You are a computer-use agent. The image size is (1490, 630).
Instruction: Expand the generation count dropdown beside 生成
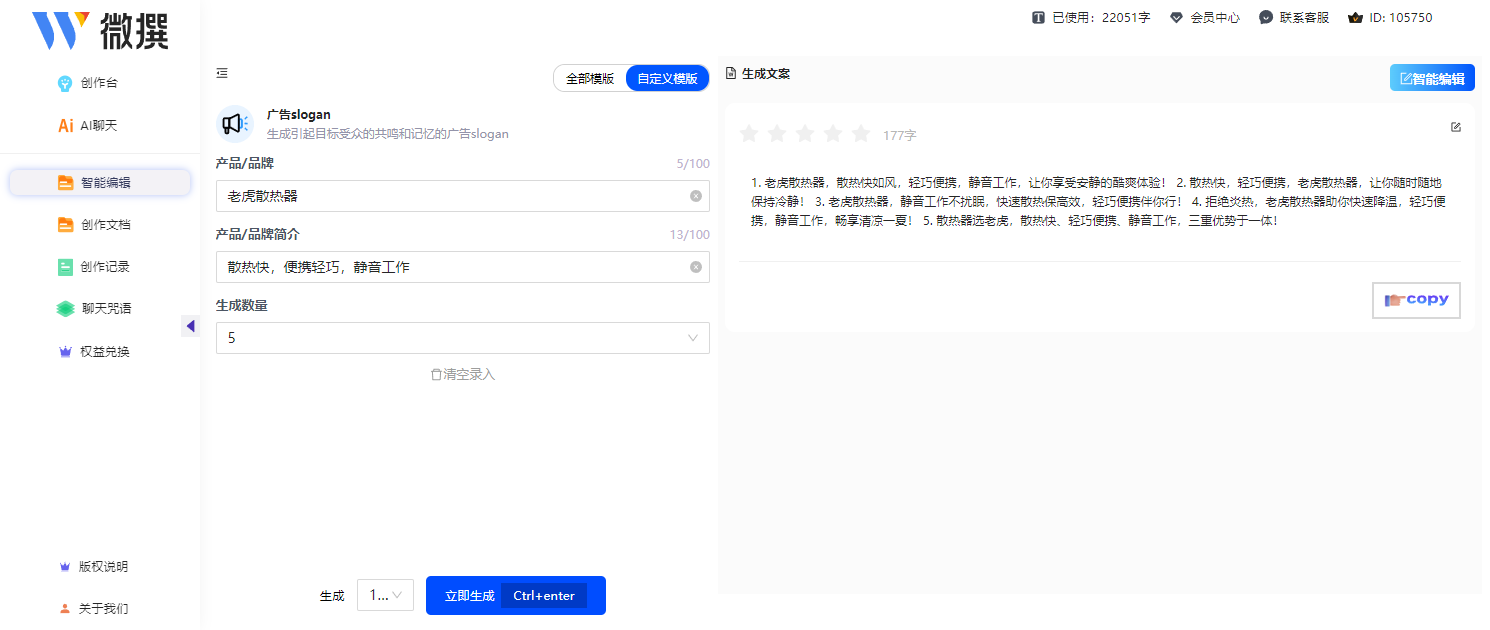coord(385,595)
